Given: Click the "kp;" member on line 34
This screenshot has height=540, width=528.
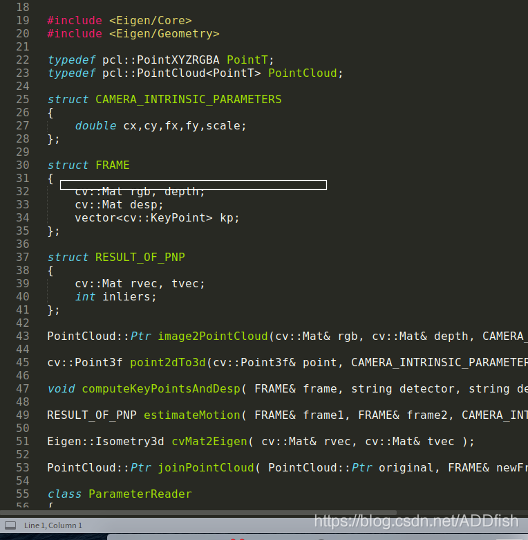Looking at the screenshot, I should [x=230, y=218].
